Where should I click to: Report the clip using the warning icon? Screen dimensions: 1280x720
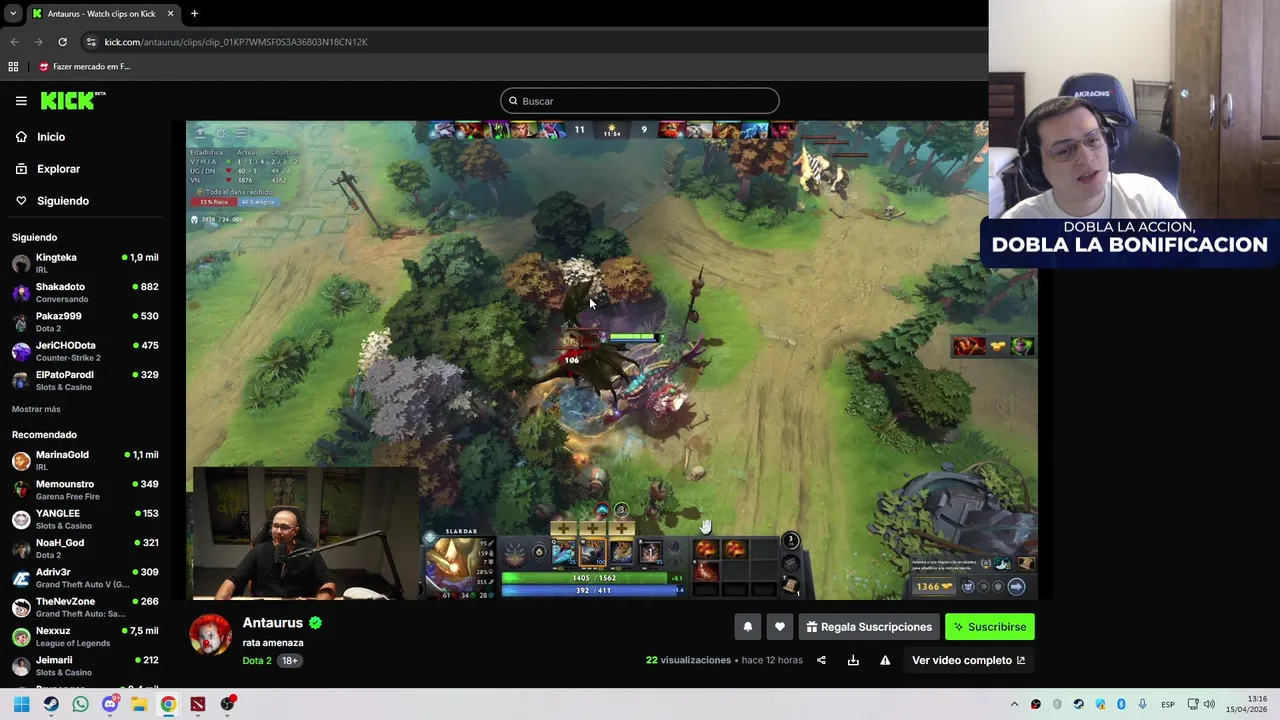click(x=885, y=660)
